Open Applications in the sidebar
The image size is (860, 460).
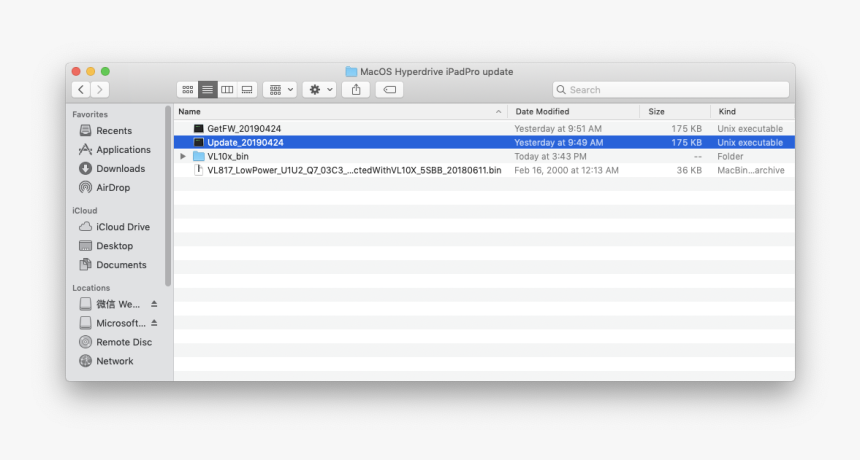pyautogui.click(x=115, y=150)
